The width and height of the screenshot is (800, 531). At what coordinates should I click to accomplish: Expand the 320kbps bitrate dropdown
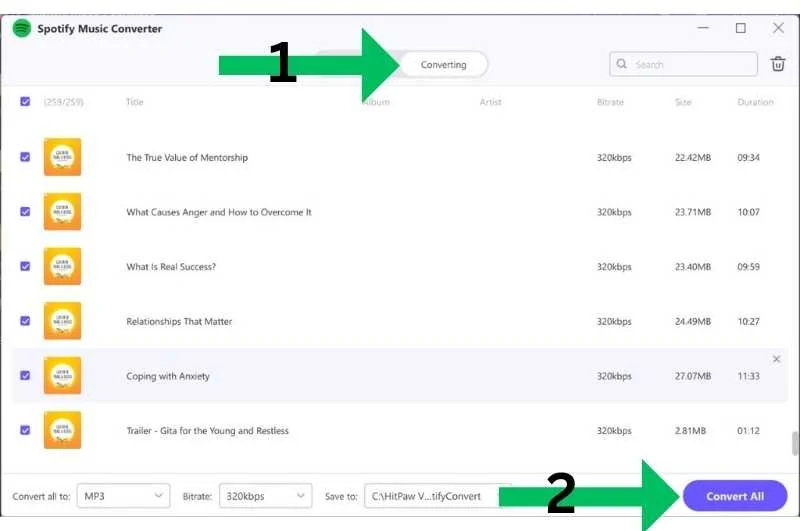pyautogui.click(x=265, y=496)
